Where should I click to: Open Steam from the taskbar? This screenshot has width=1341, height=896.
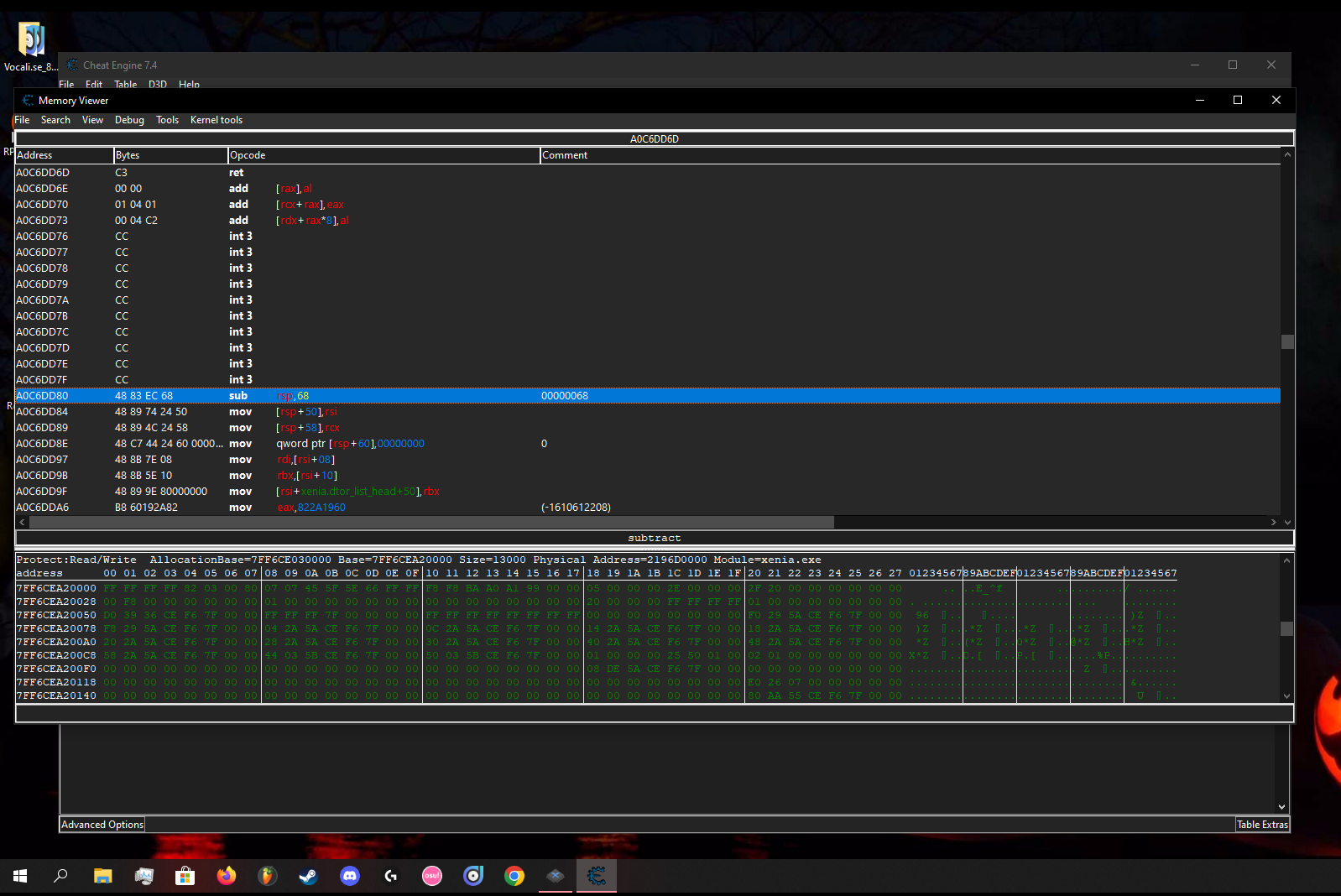(308, 876)
